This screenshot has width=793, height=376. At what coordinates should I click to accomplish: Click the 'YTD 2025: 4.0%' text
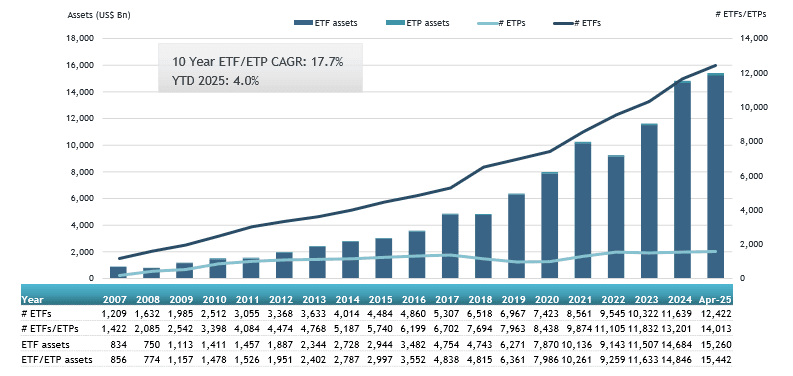pos(216,80)
